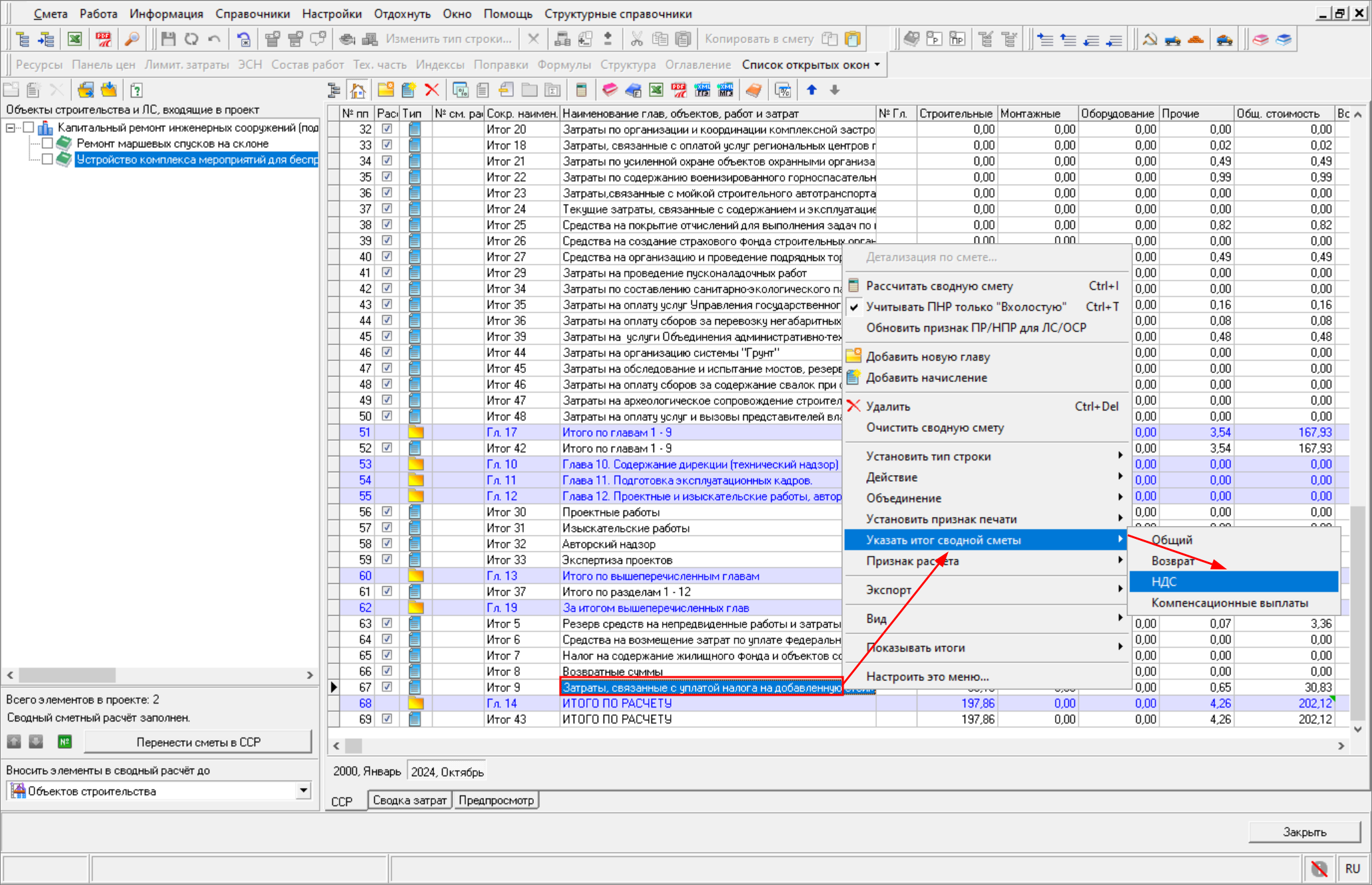This screenshot has height=885, width=1372.
Task: Click the green № icon in left panel
Action: coord(64,741)
